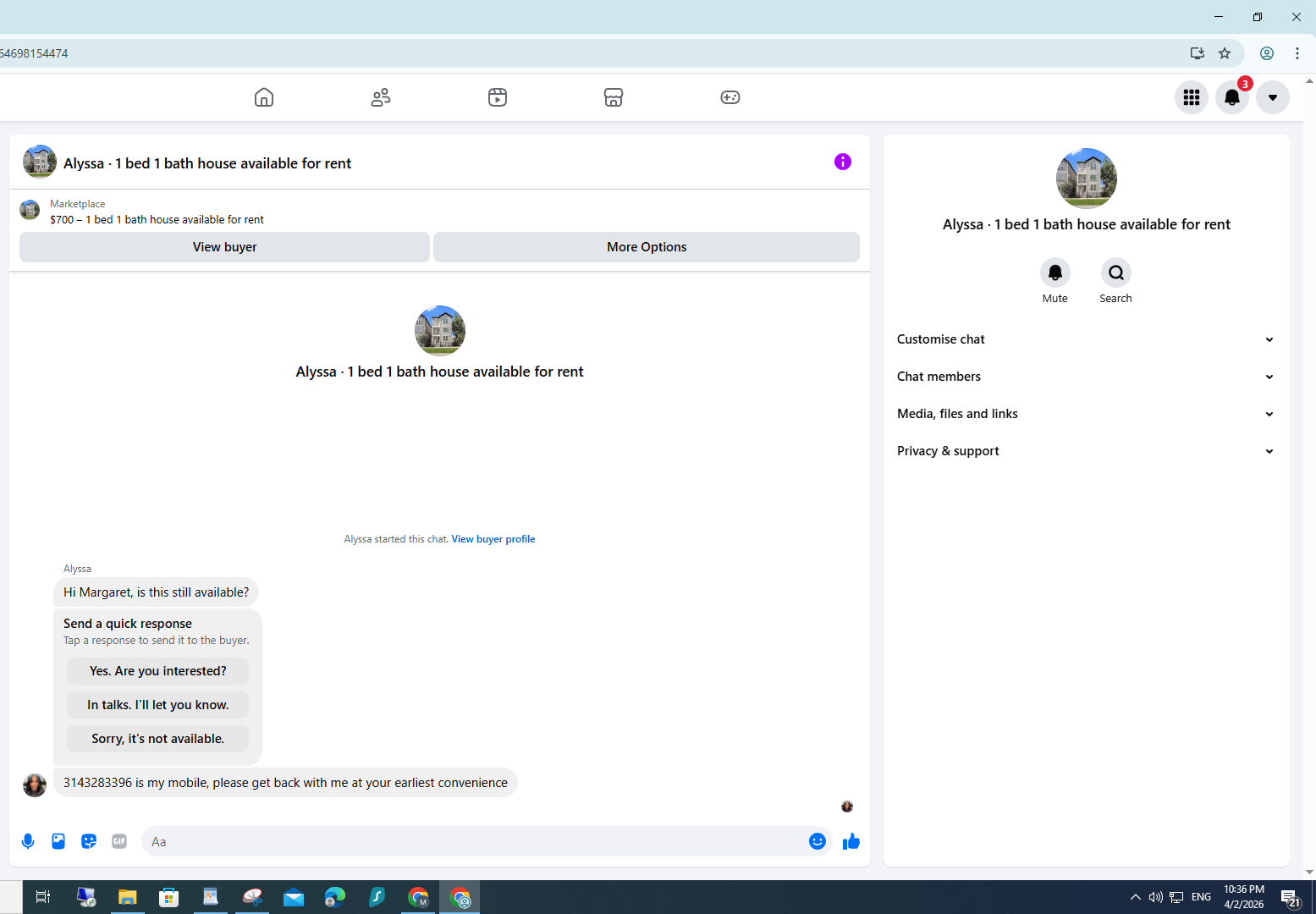Click Alyssa's avatar beside mobile message
Screen dimensions: 1316x914
click(x=35, y=785)
